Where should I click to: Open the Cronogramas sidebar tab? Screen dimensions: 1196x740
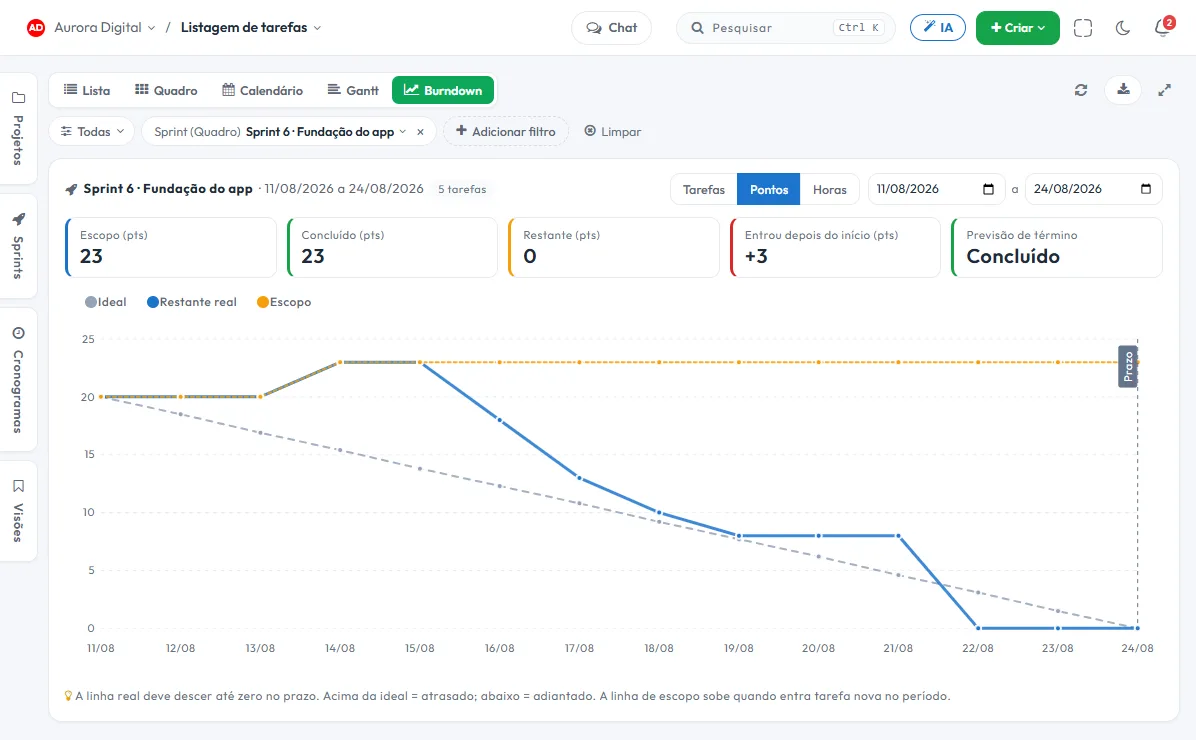18,379
